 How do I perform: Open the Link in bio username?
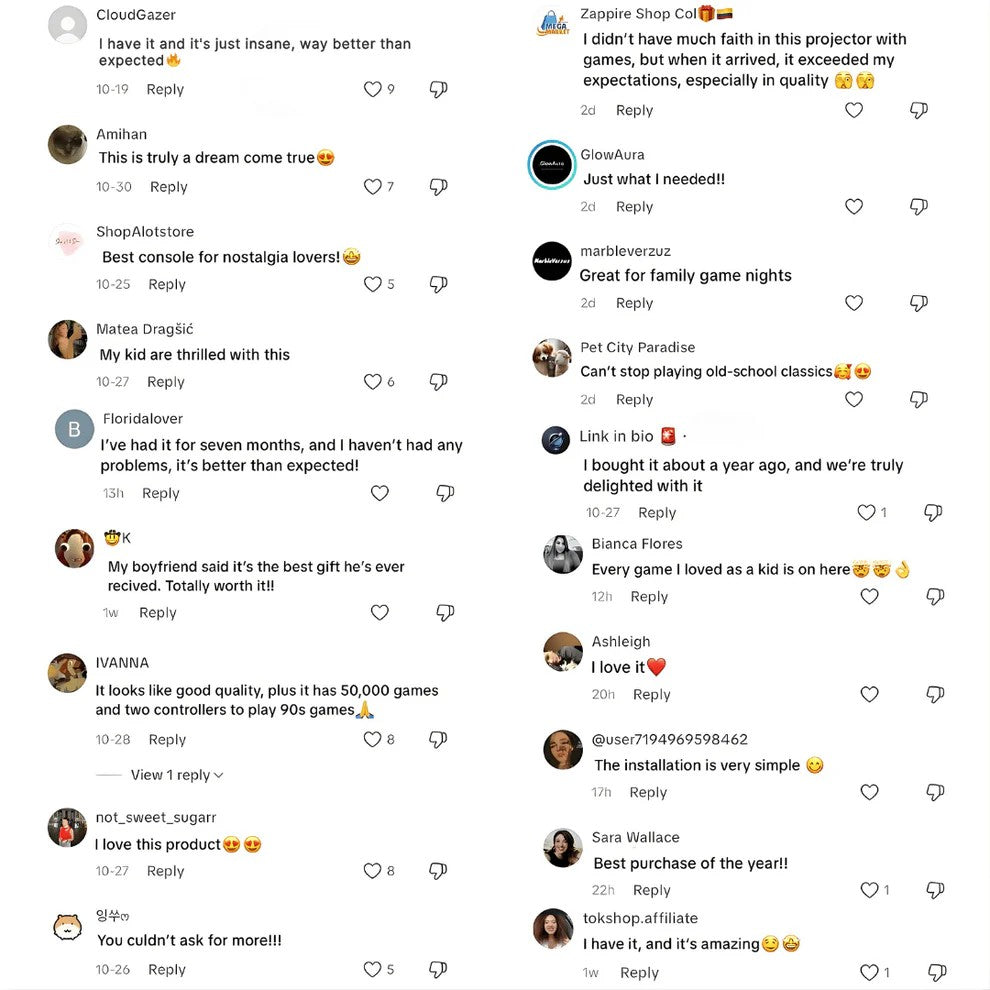point(616,436)
